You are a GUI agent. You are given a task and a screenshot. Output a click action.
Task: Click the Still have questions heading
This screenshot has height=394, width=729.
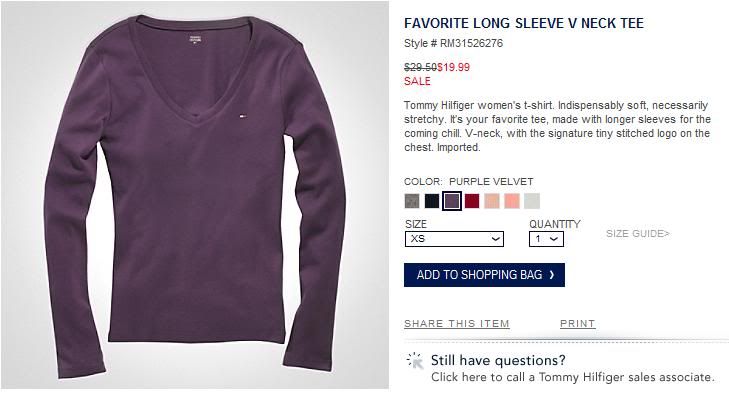click(x=498, y=360)
